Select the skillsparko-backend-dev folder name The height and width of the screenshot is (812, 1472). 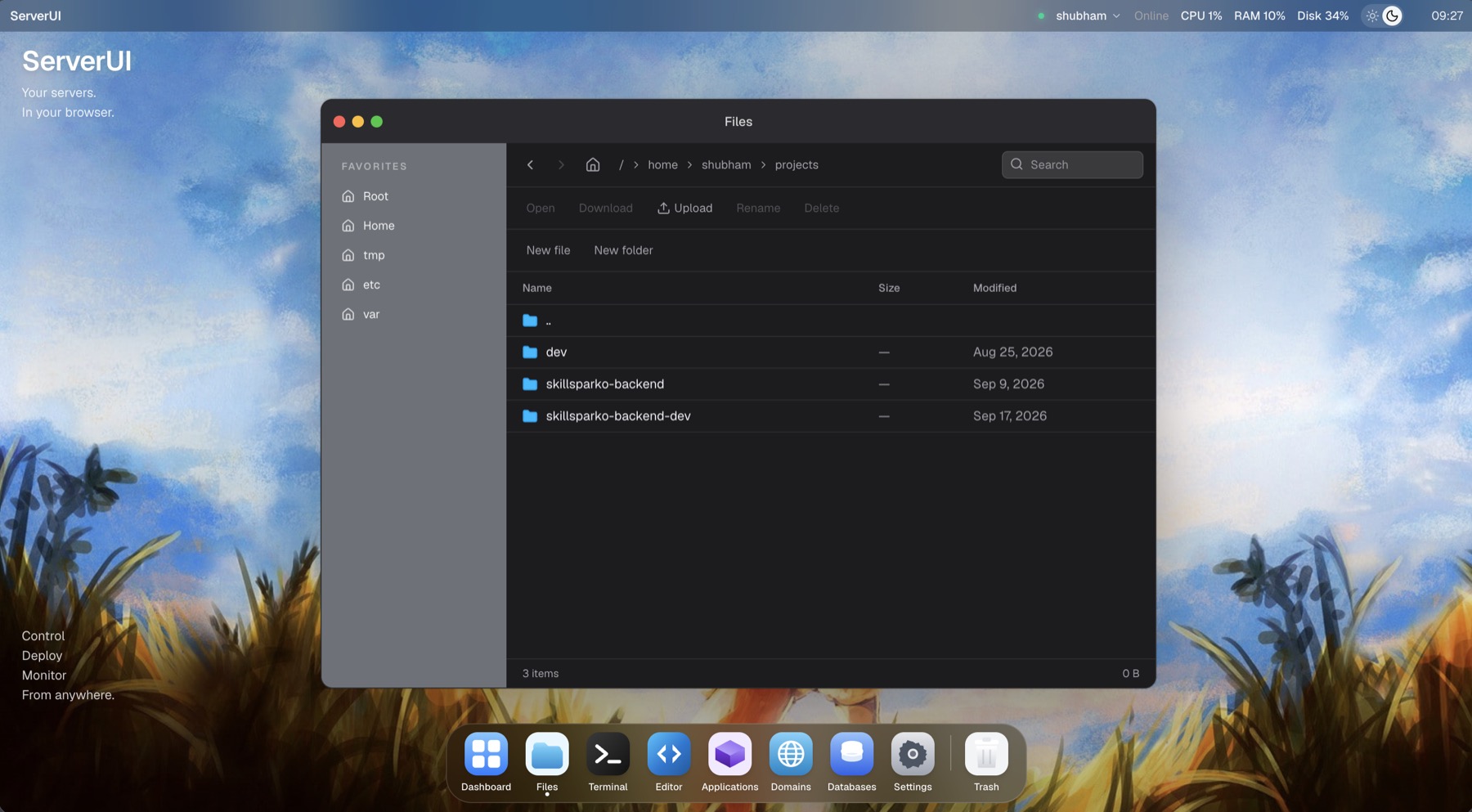(x=618, y=416)
